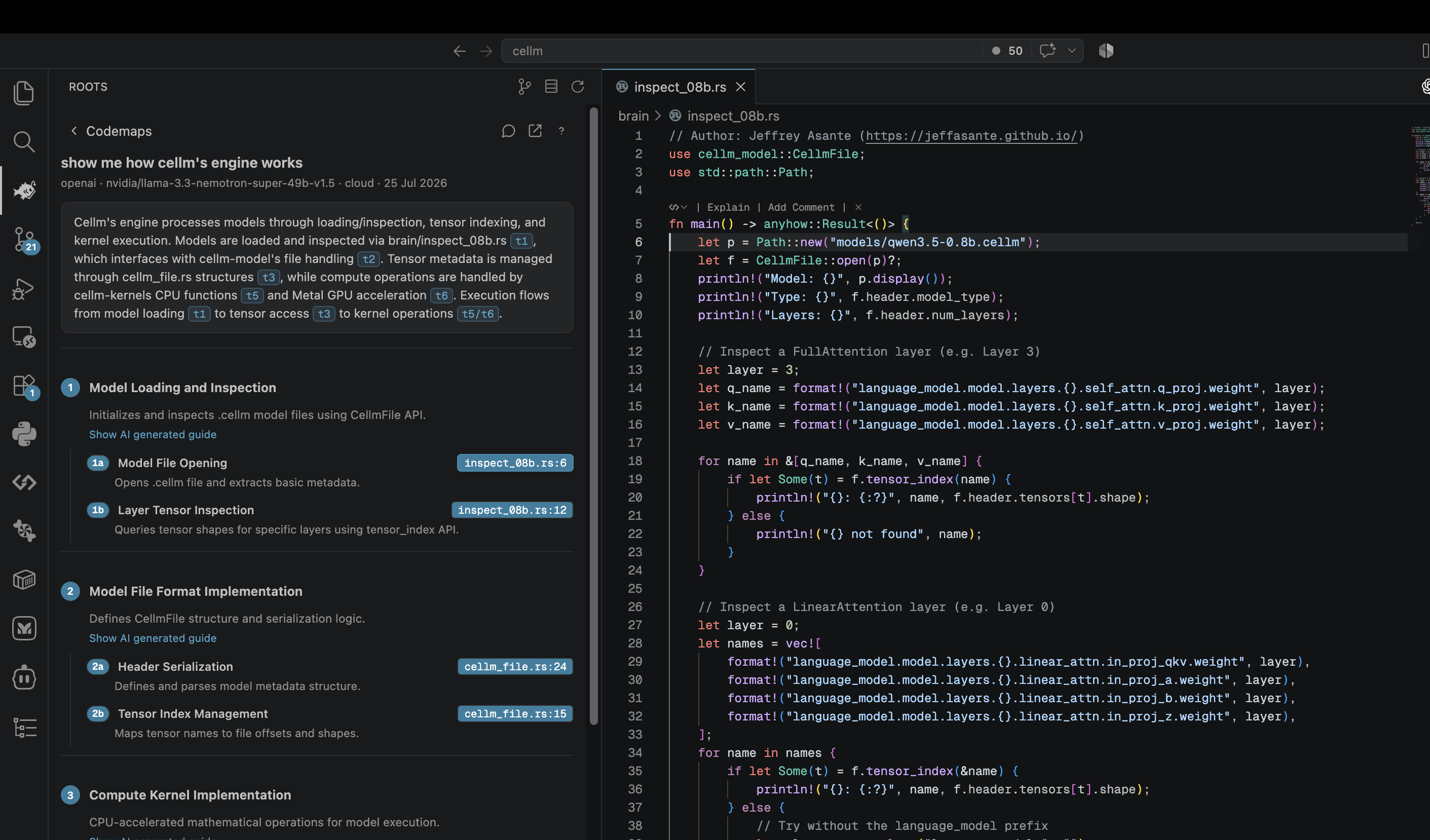Click the t2 tag in summary text
This screenshot has height=840, width=1430.
369,258
